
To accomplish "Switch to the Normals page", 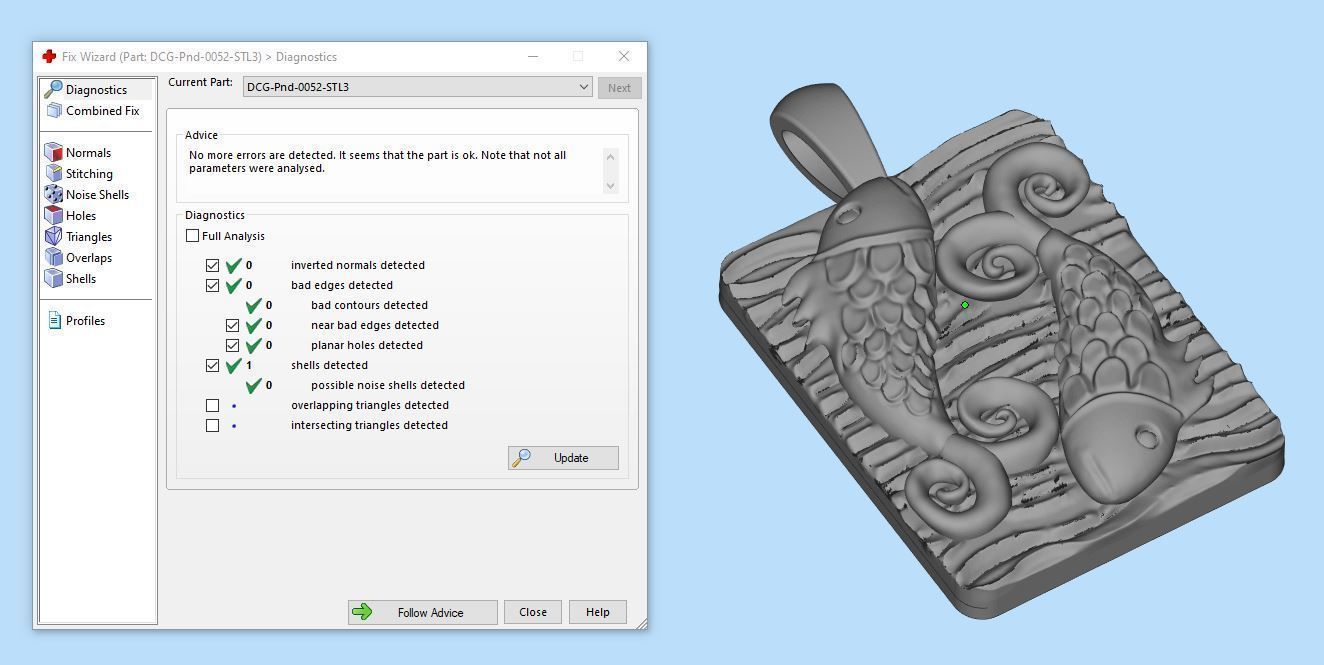I will pos(88,153).
